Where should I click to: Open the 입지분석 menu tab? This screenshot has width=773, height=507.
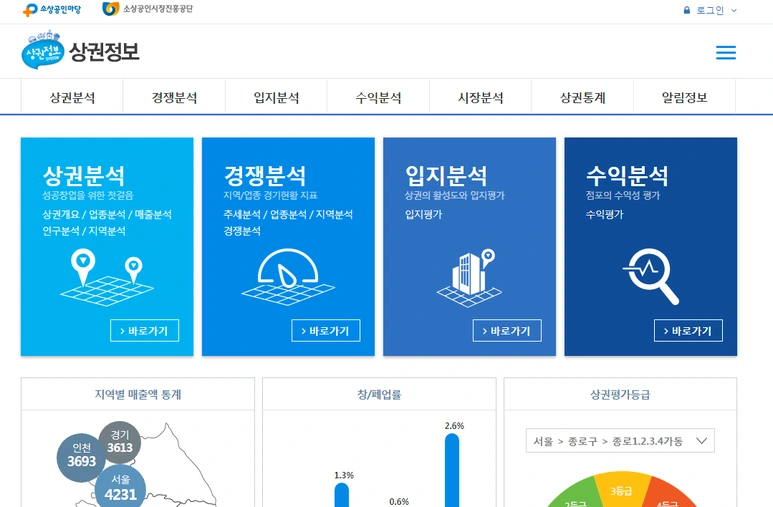pyautogui.click(x=276, y=97)
